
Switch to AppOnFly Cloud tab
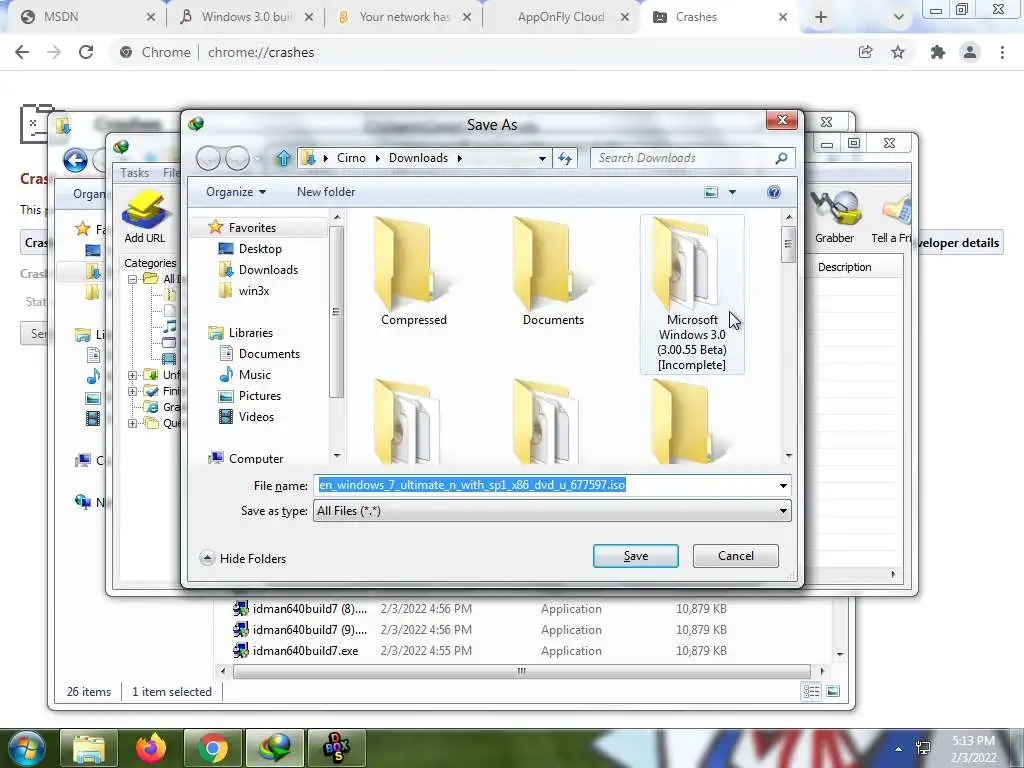[562, 17]
